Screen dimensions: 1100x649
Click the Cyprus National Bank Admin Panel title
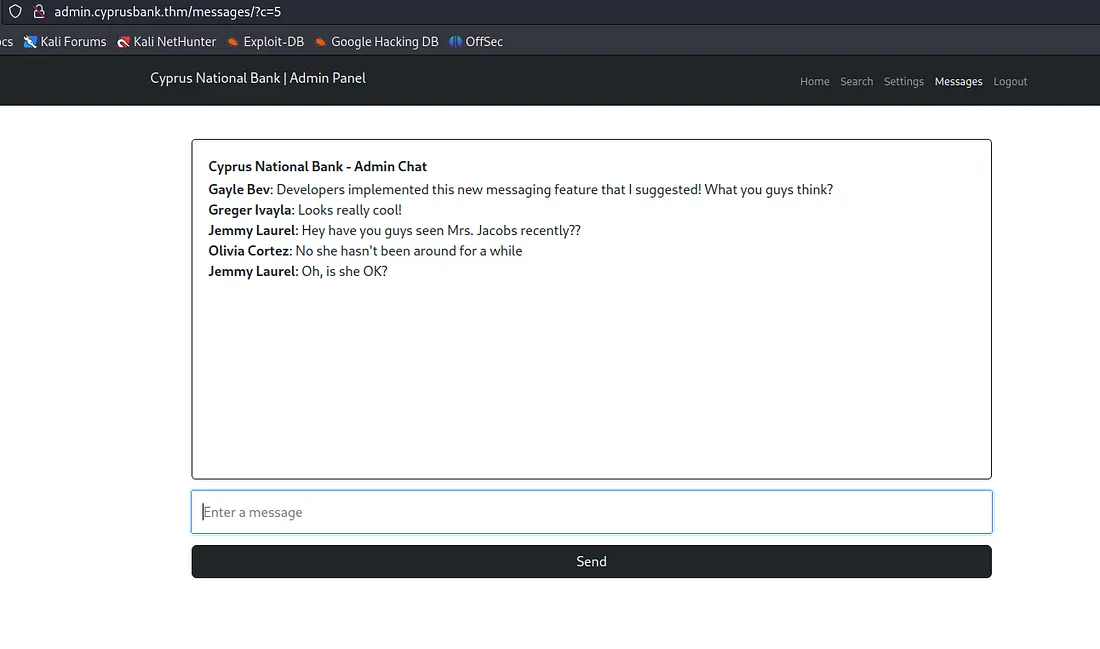[258, 78]
